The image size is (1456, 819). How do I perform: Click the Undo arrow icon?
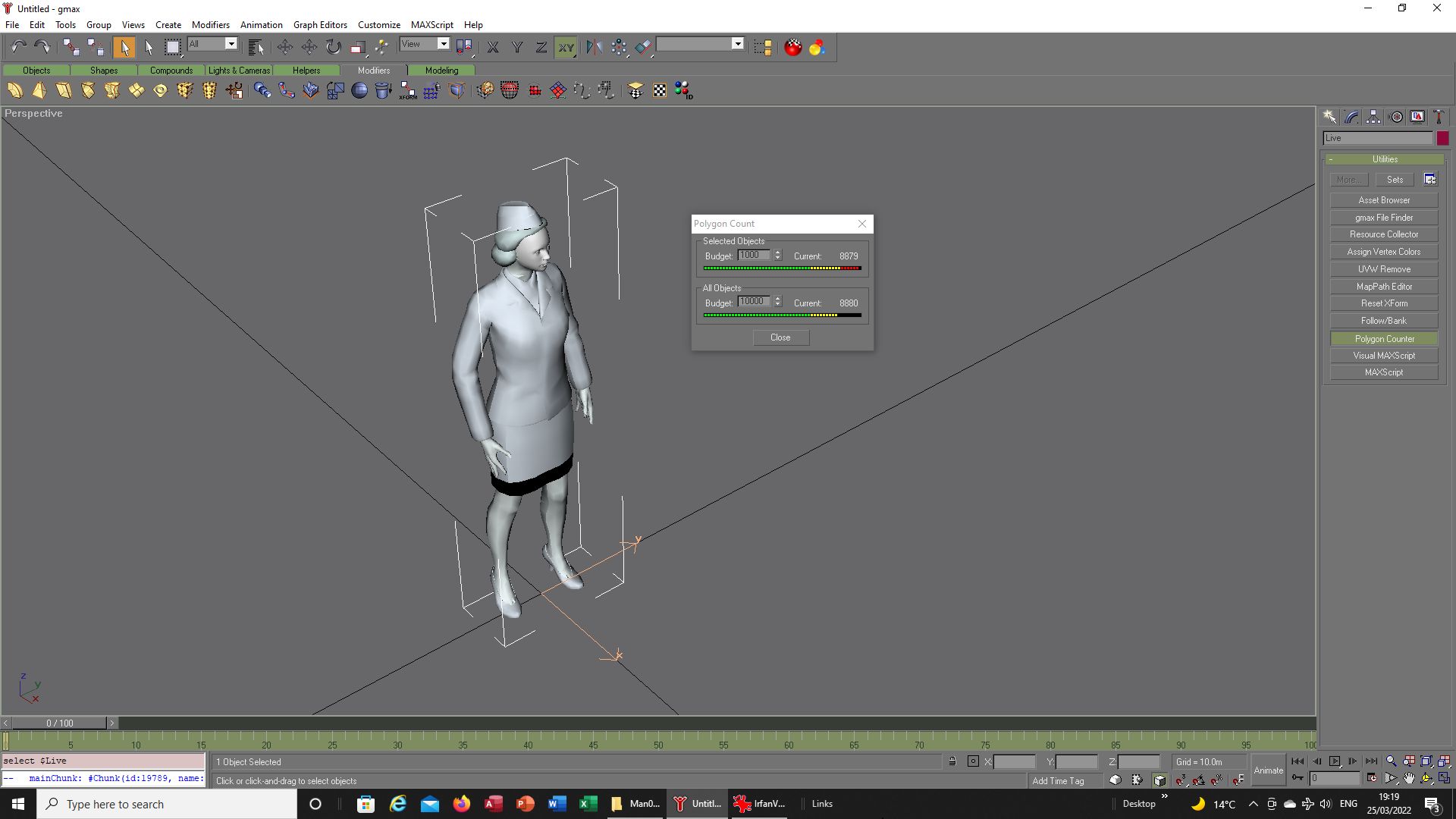[18, 47]
